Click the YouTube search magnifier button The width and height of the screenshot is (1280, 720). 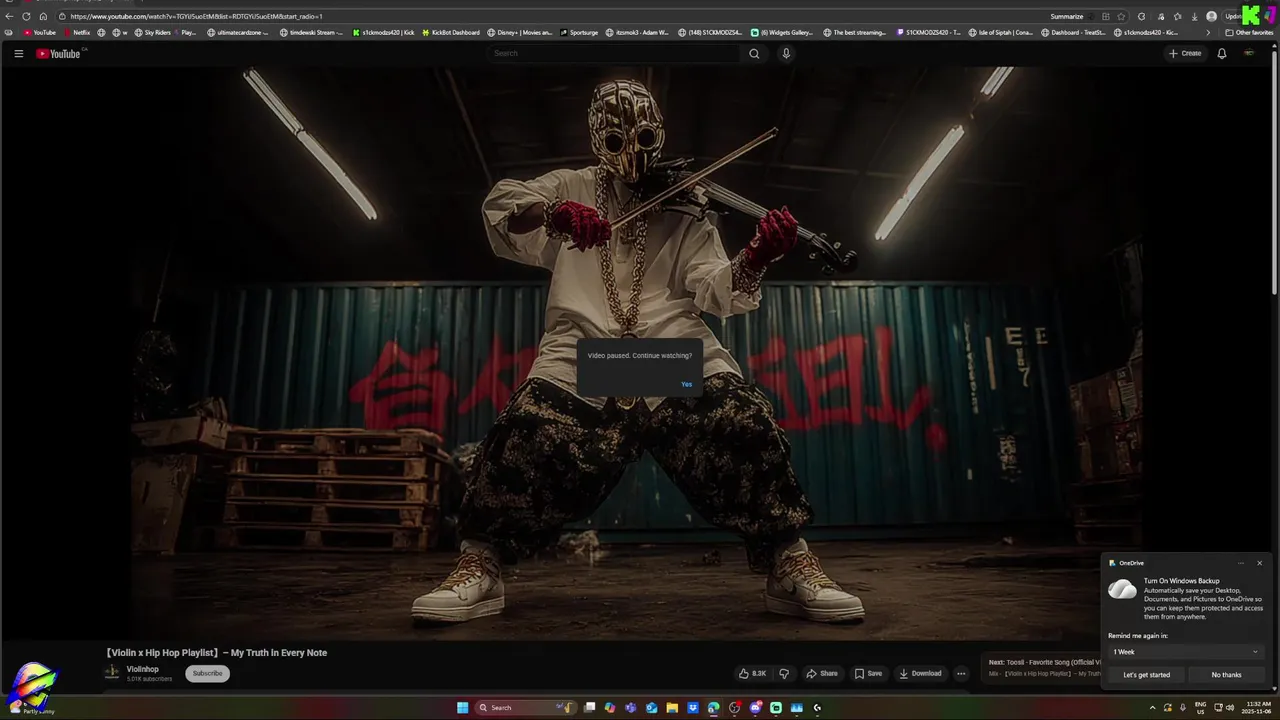[x=754, y=53]
